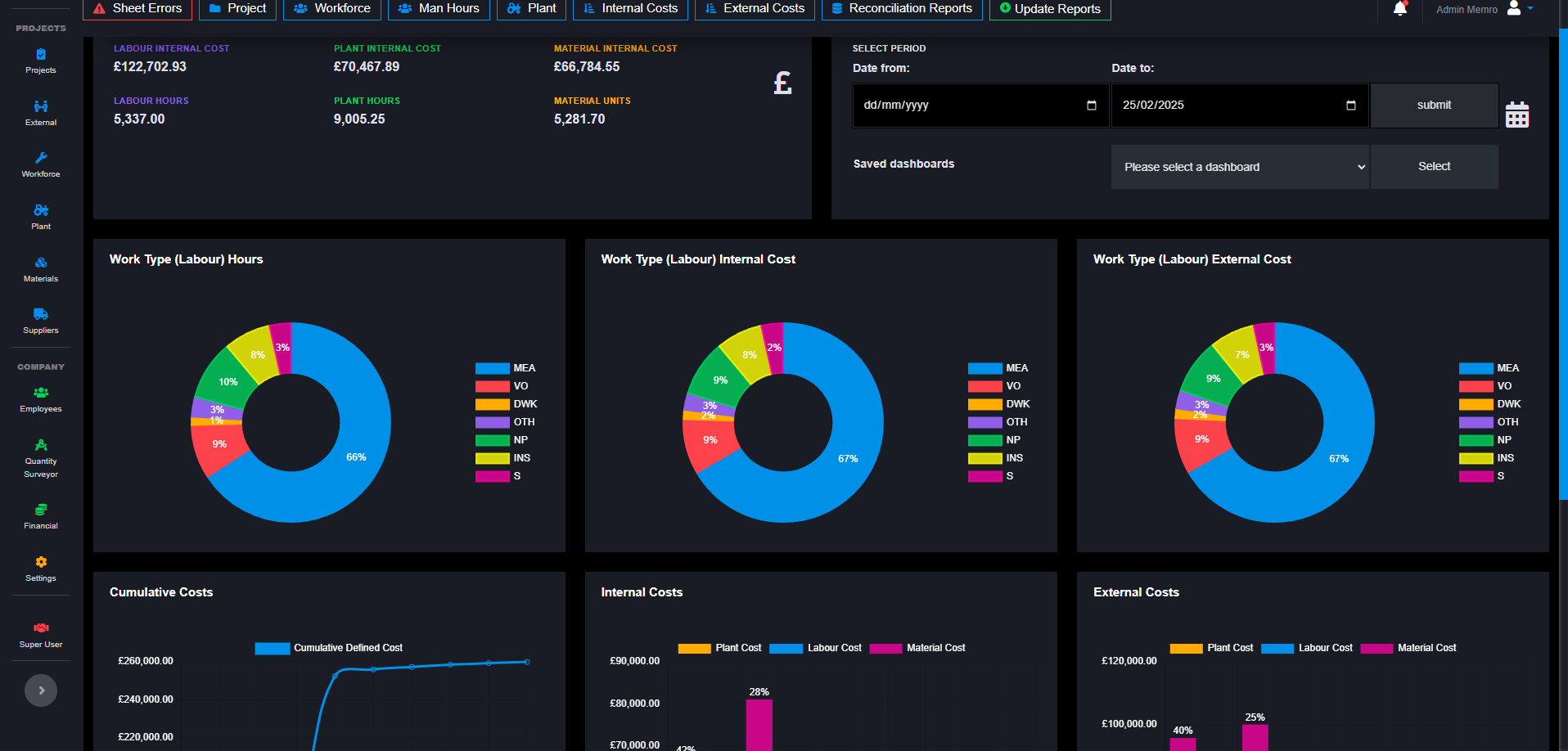Open the Reconciliation Reports tab
1568x751 pixels.
tap(902, 9)
